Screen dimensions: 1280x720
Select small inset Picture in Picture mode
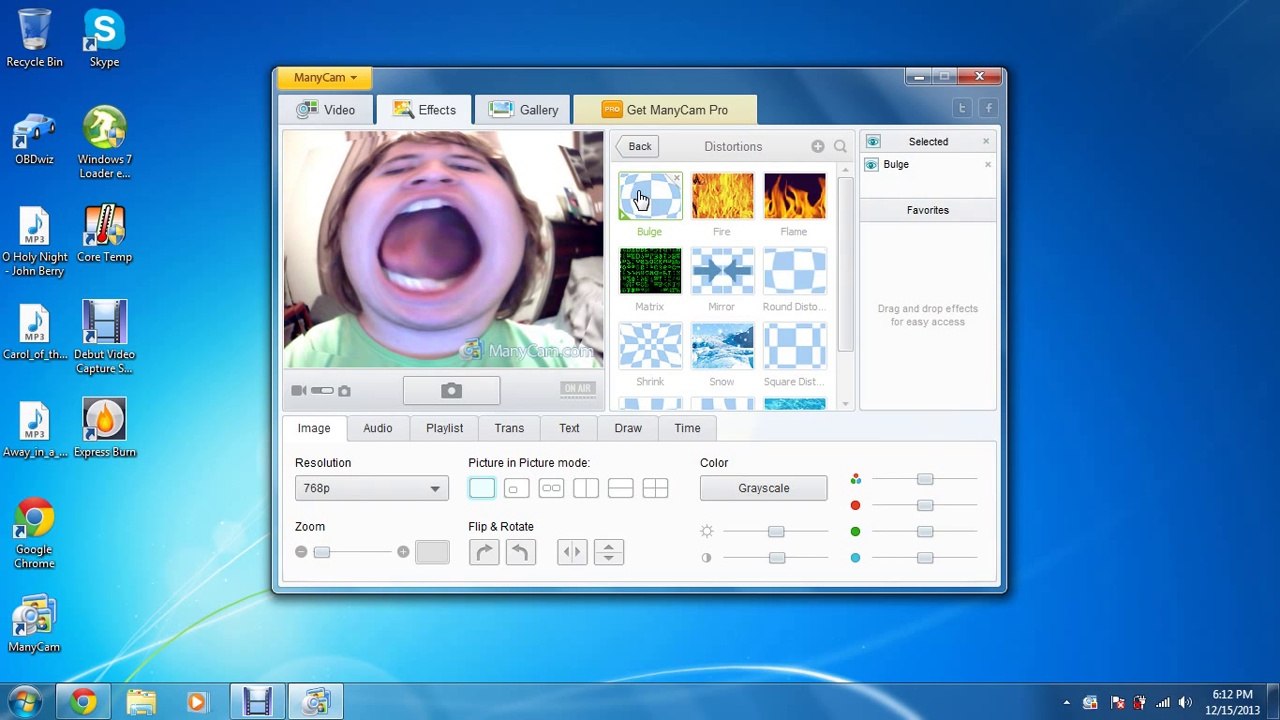516,488
